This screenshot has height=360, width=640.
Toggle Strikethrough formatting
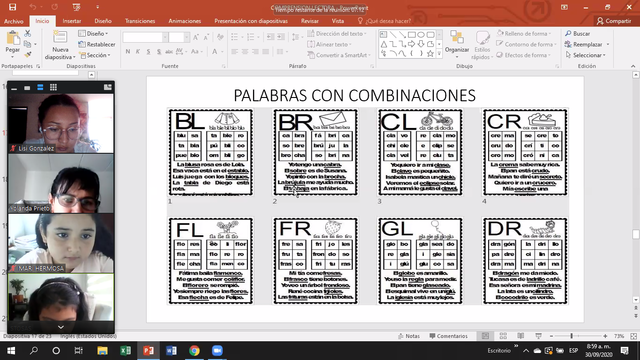(169, 51)
